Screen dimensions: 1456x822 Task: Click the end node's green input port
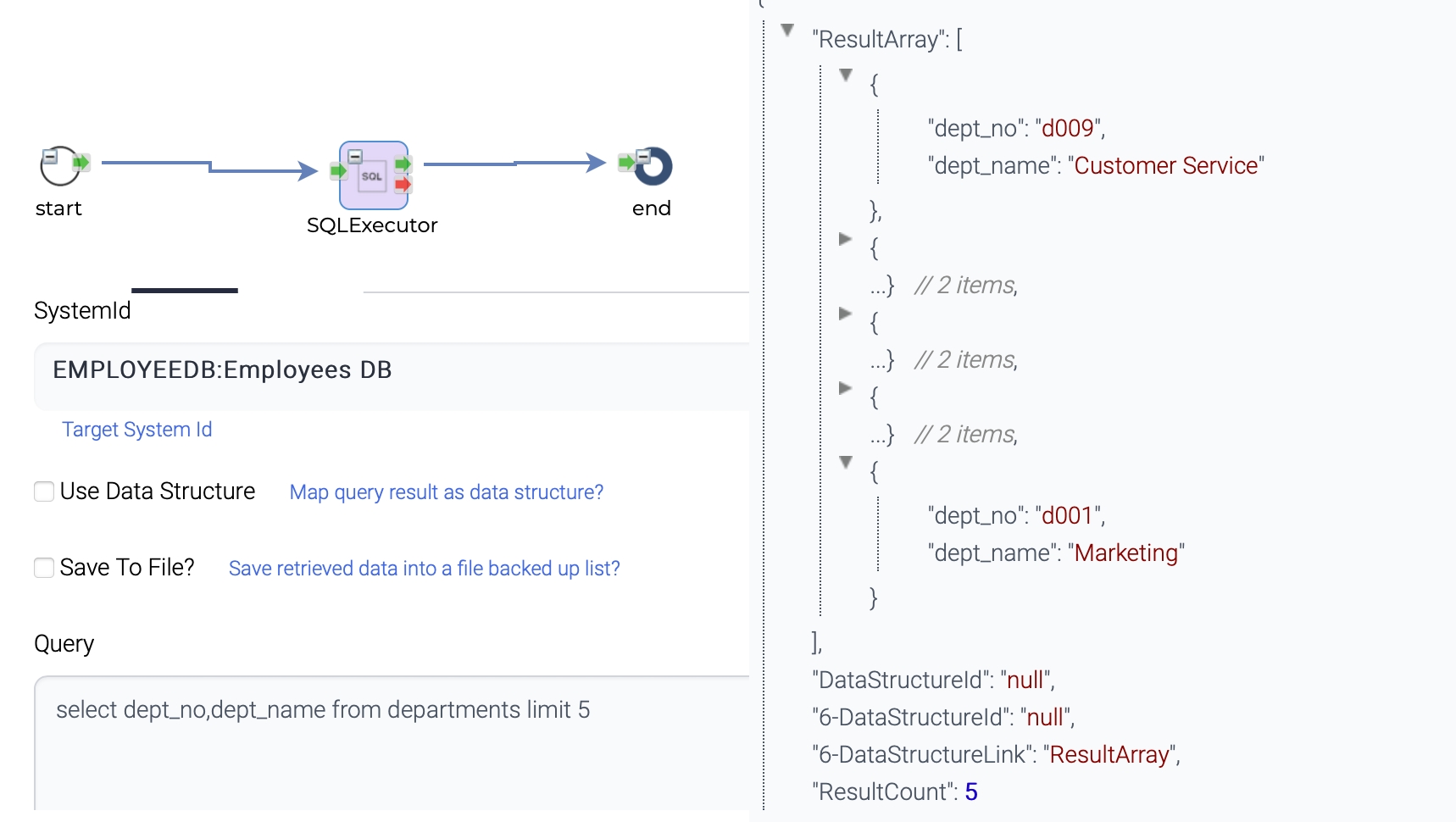pos(626,162)
